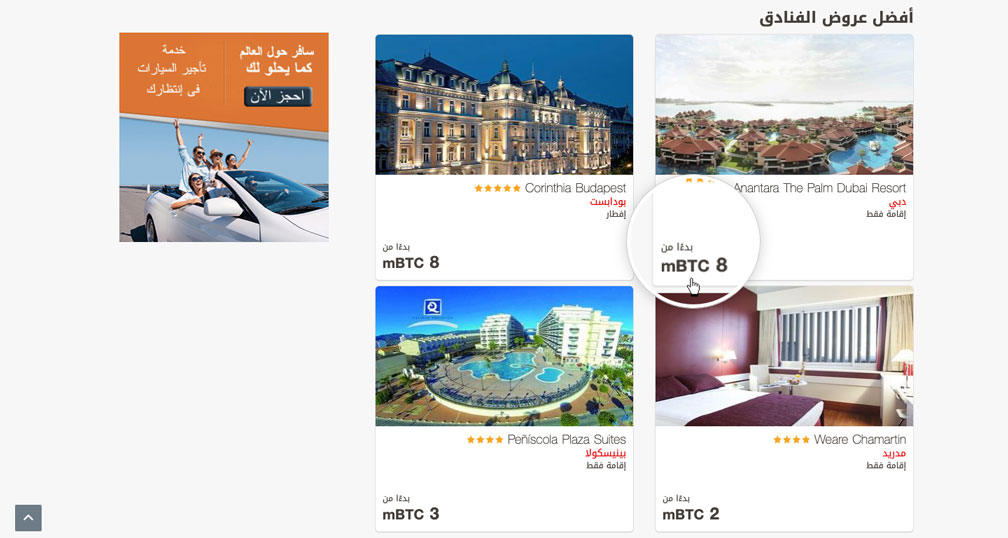Viewport: 1008px width, 538px height.
Task: Click the Anantara The Palm Dubai Resort title
Action: (x=820, y=188)
